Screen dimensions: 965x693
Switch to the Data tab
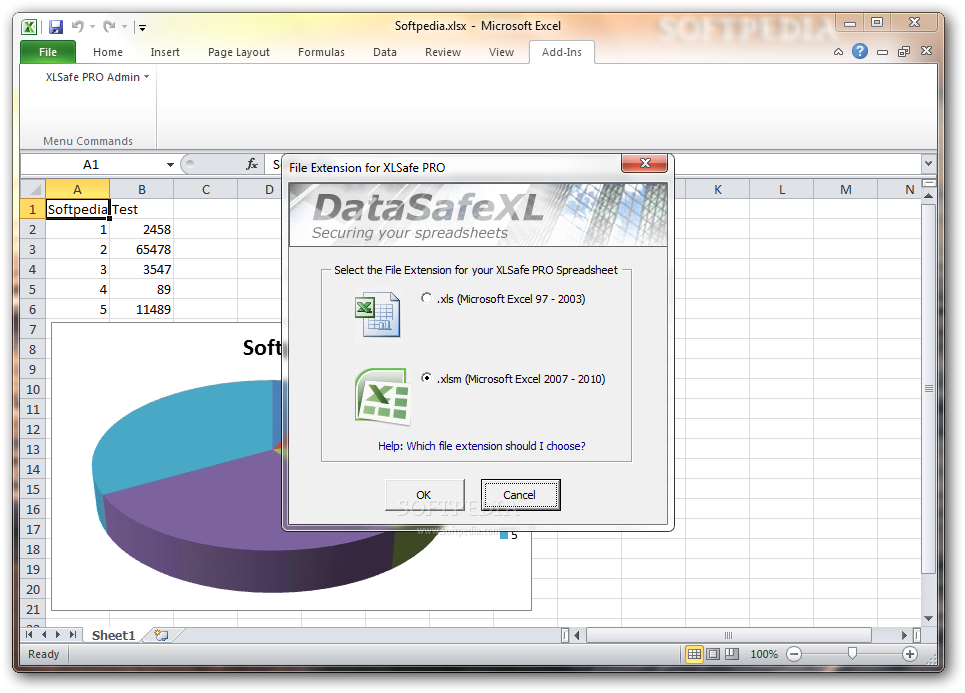[385, 52]
